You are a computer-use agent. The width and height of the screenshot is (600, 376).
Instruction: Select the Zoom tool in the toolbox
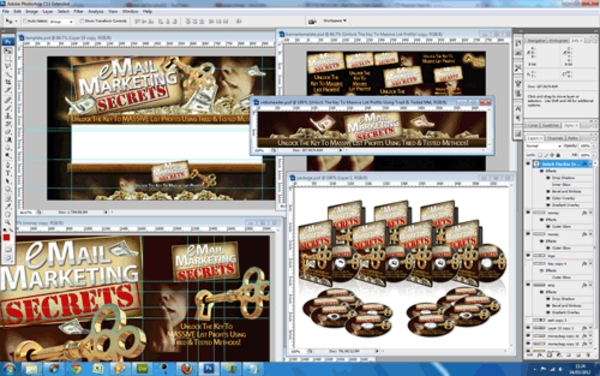click(8, 222)
